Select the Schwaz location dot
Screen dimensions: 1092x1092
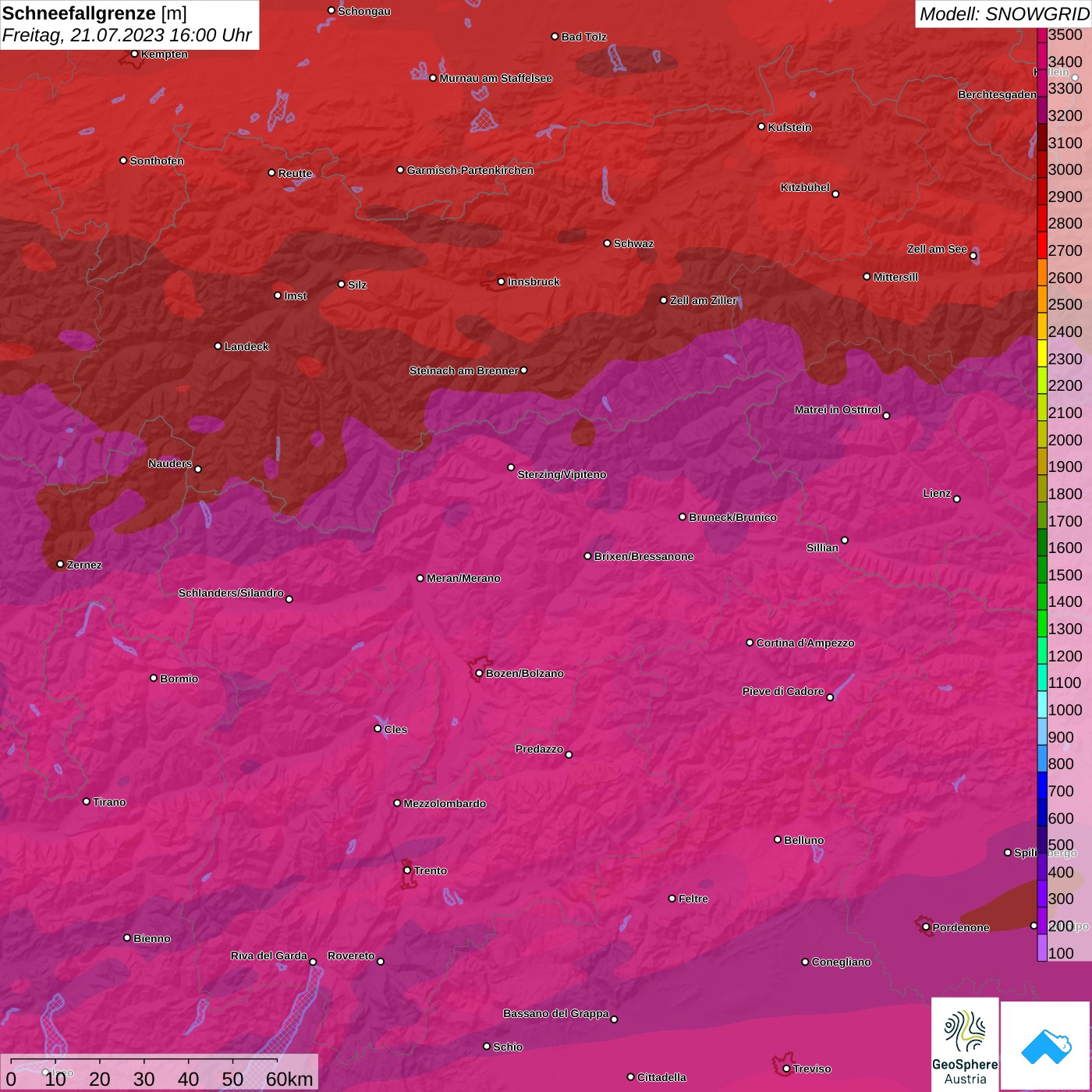[x=607, y=243]
